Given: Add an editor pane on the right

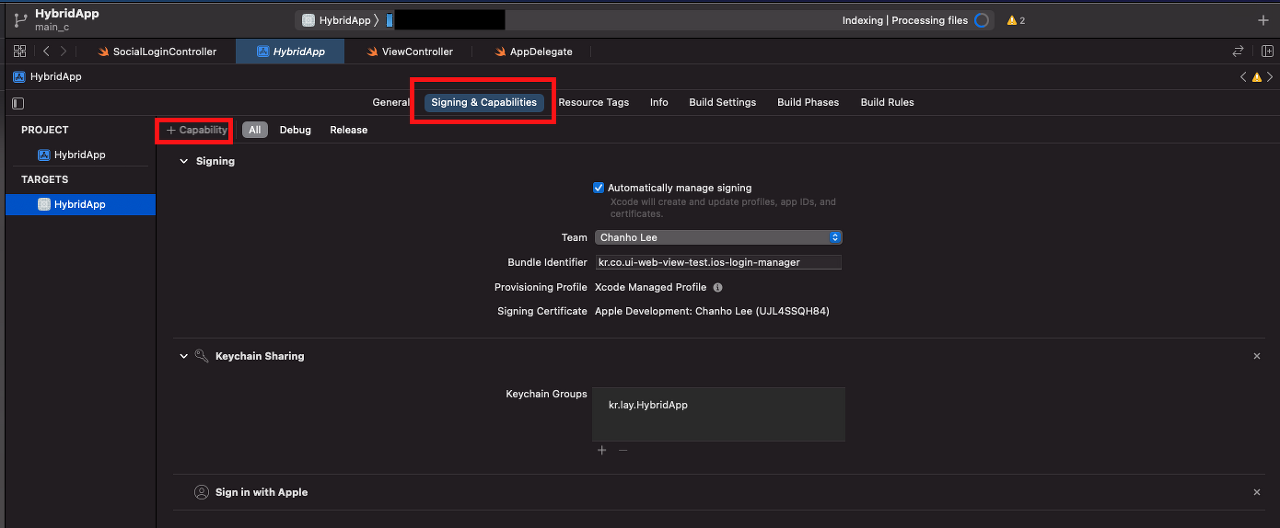Looking at the screenshot, I should tap(1267, 51).
